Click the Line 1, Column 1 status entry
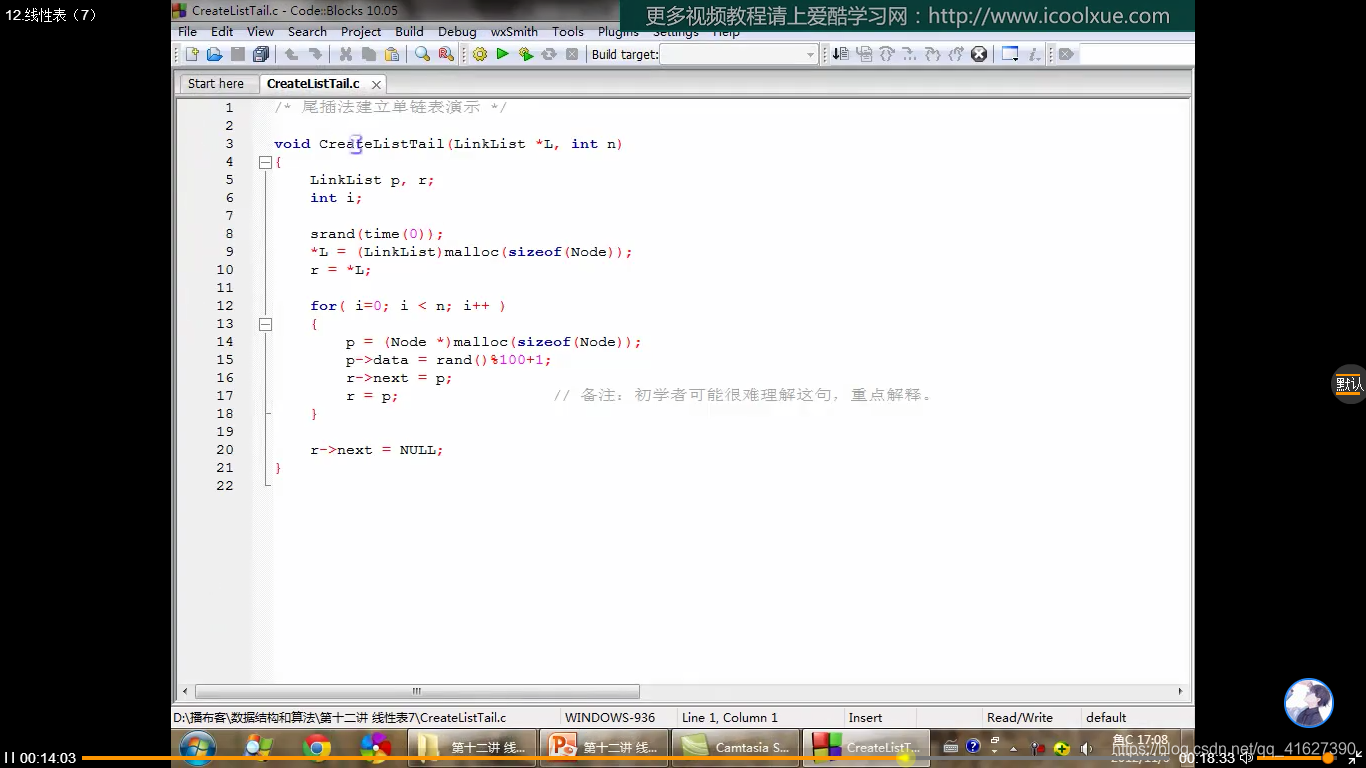This screenshot has height=768, width=1366. [x=730, y=717]
